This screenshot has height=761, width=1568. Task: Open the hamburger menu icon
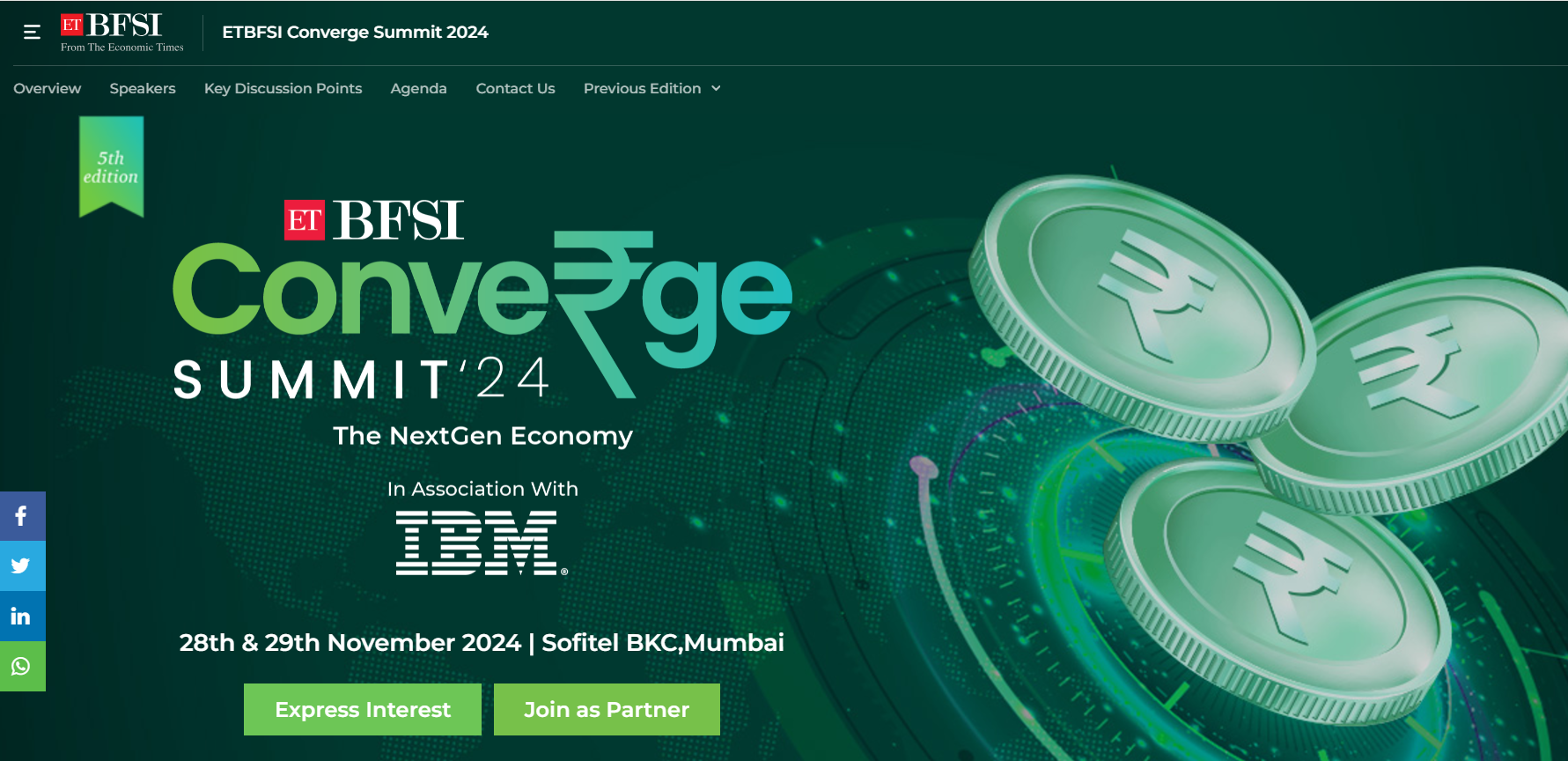pyautogui.click(x=32, y=33)
